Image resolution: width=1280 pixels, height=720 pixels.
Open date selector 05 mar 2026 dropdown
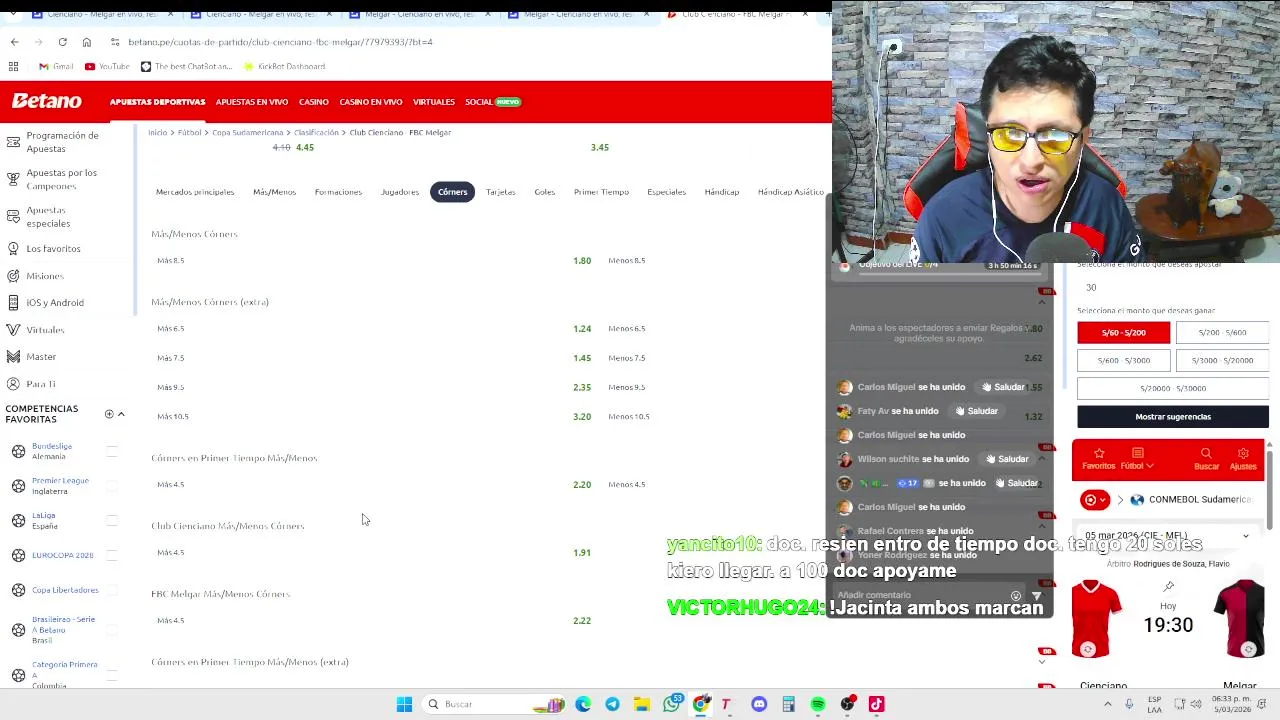1166,536
